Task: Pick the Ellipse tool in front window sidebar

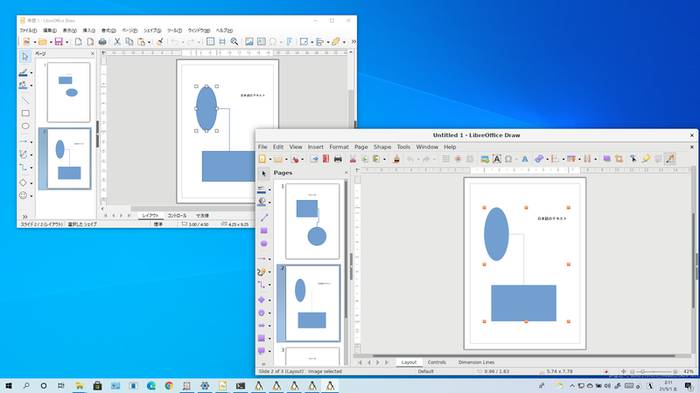Action: pyautogui.click(x=264, y=243)
